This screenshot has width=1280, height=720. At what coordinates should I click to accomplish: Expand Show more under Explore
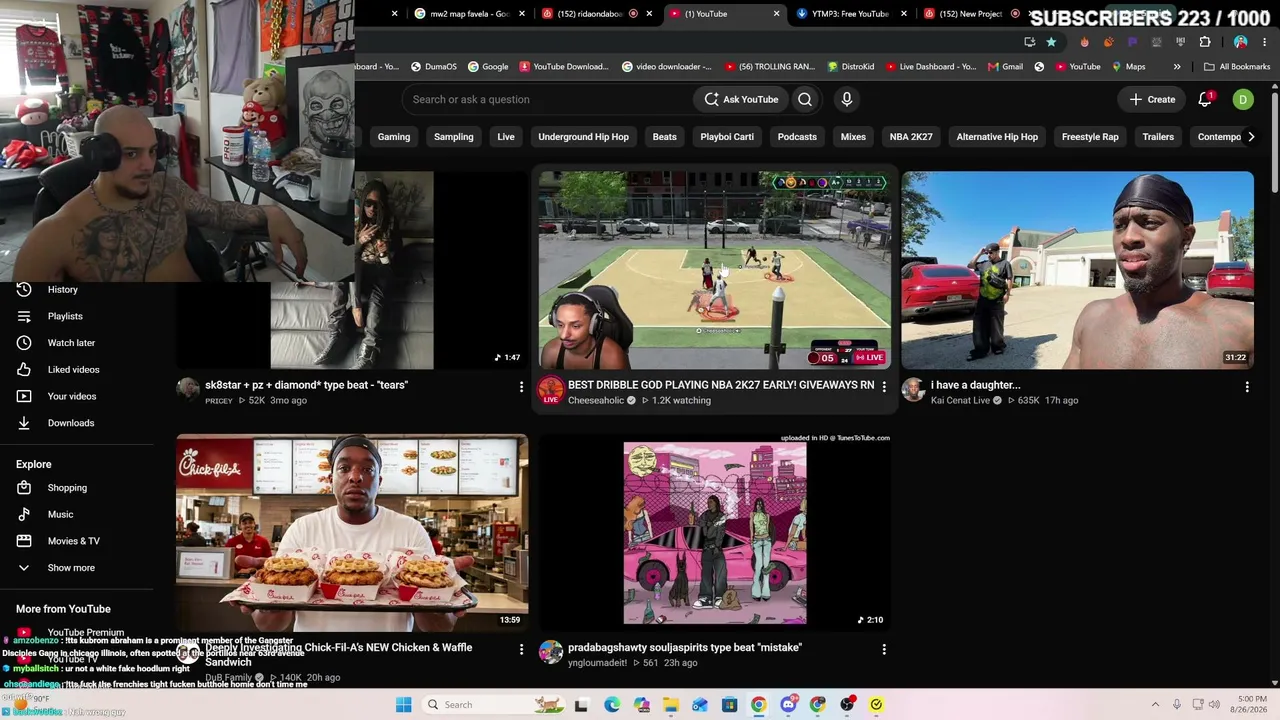click(x=71, y=568)
